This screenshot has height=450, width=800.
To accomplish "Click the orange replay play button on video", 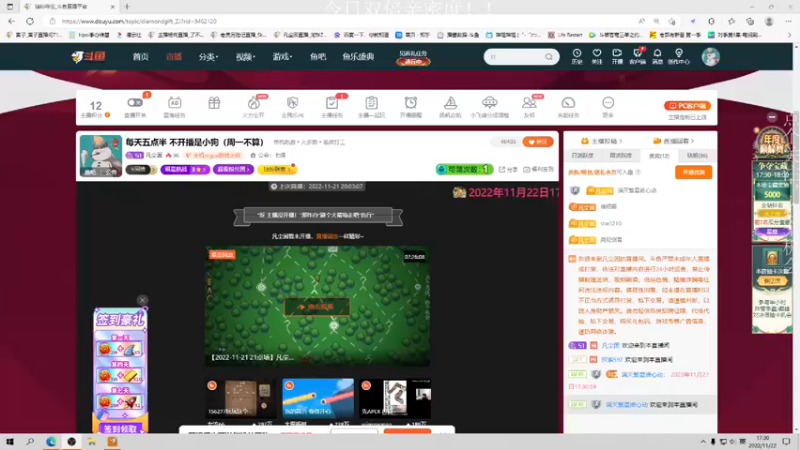I will click(317, 307).
